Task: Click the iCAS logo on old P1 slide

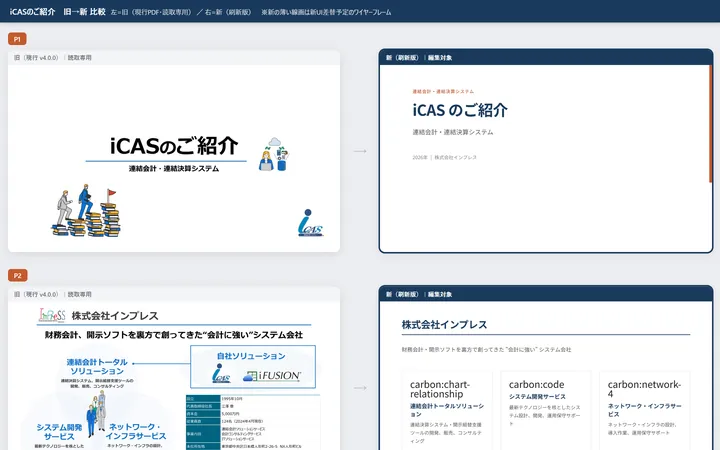Action: point(310,223)
